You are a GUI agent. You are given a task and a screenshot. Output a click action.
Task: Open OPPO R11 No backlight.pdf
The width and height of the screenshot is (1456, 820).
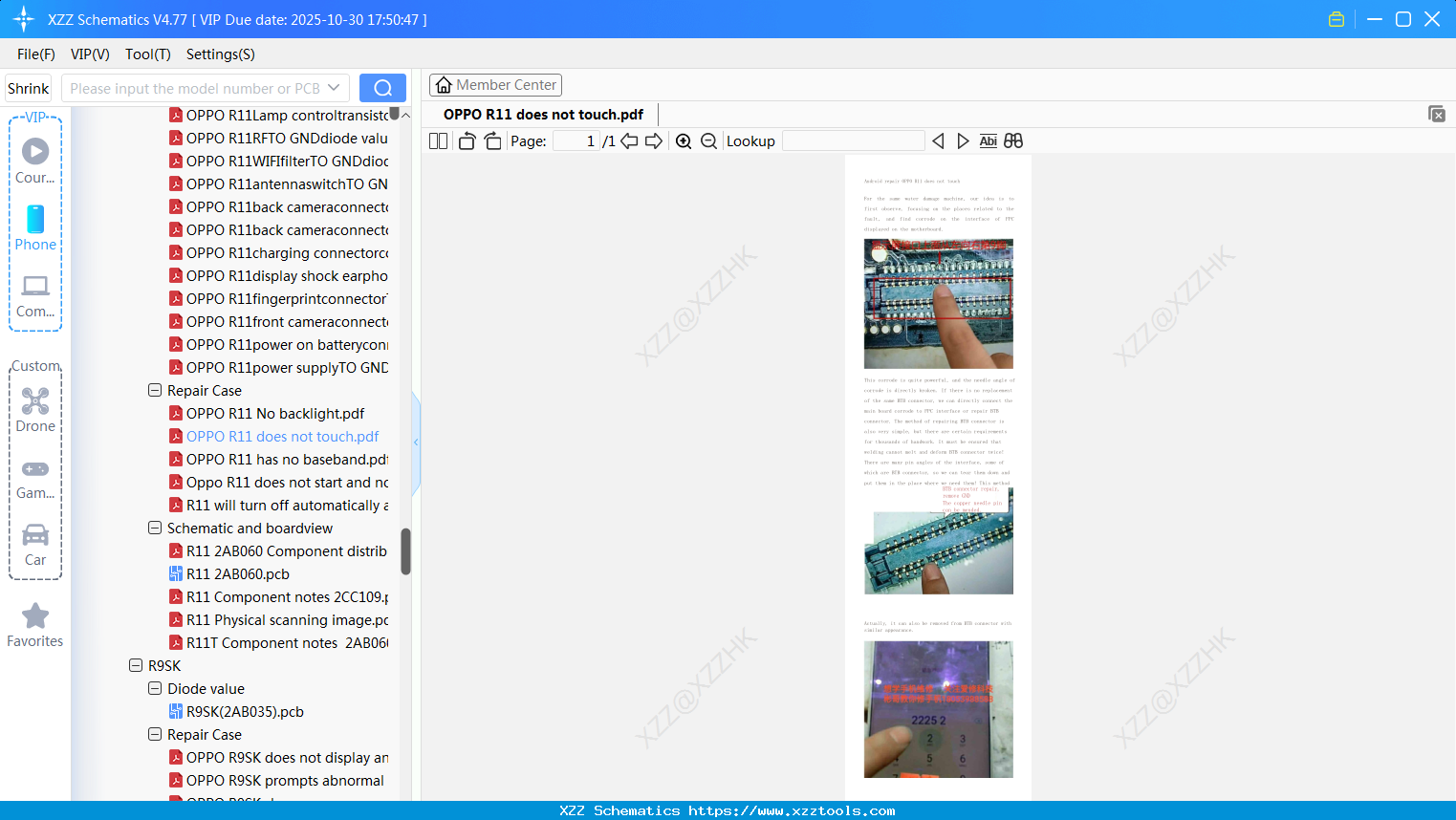click(x=275, y=414)
